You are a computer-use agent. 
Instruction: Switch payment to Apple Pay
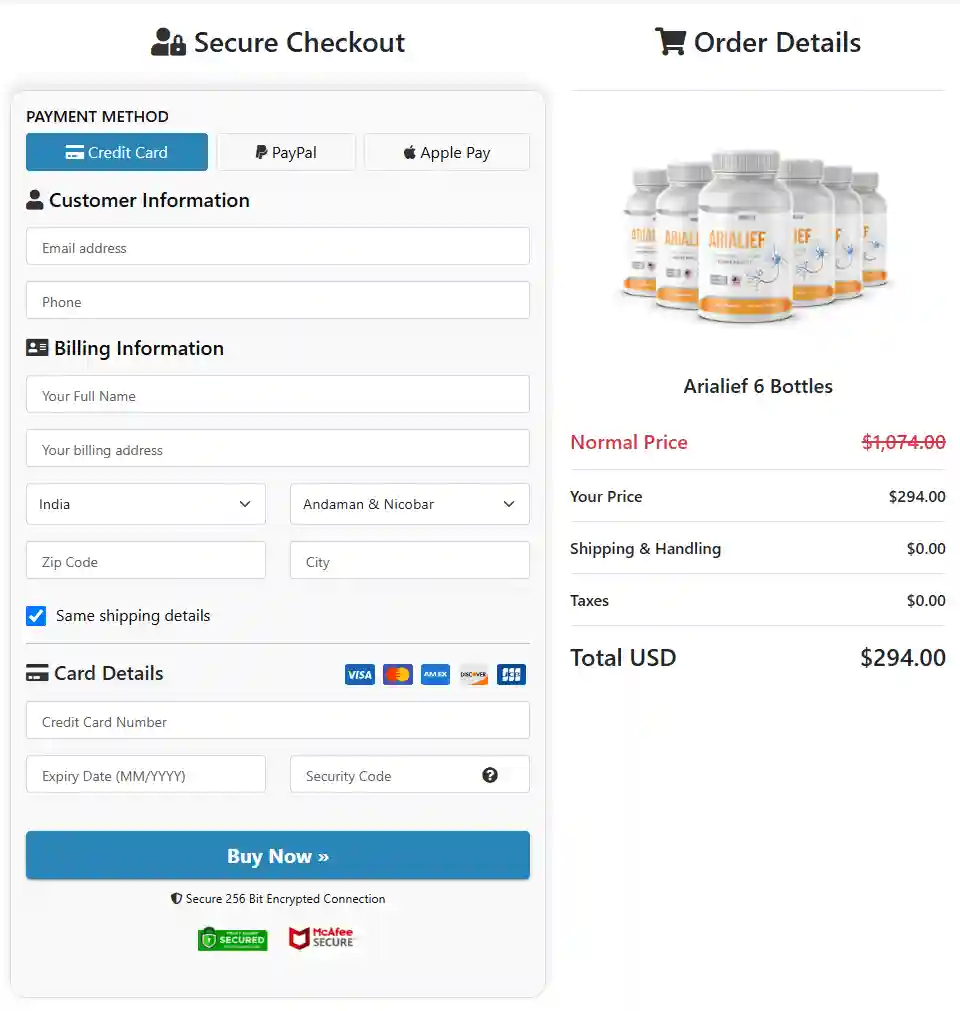click(x=446, y=151)
